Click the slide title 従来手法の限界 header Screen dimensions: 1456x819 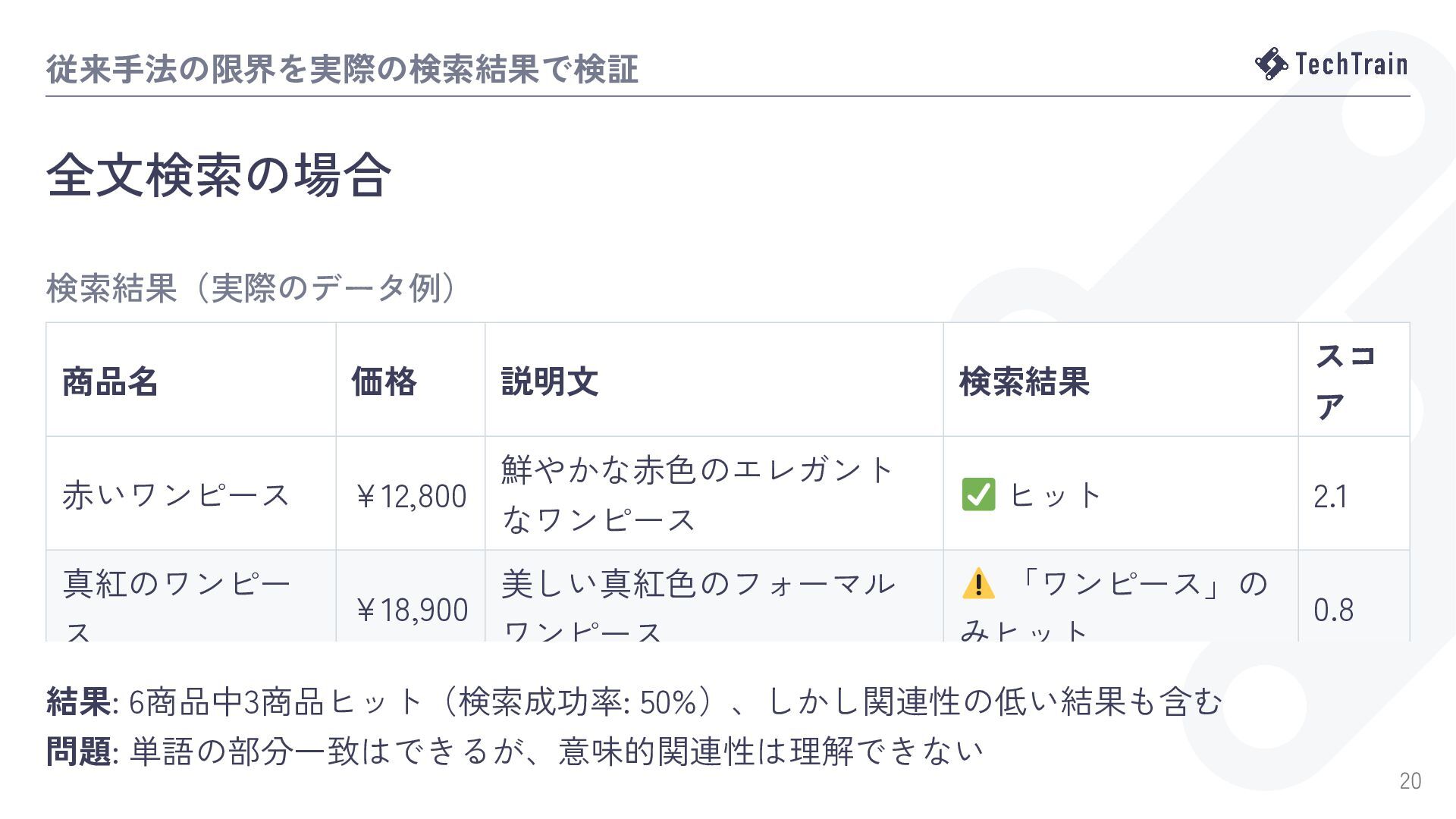click(342, 69)
